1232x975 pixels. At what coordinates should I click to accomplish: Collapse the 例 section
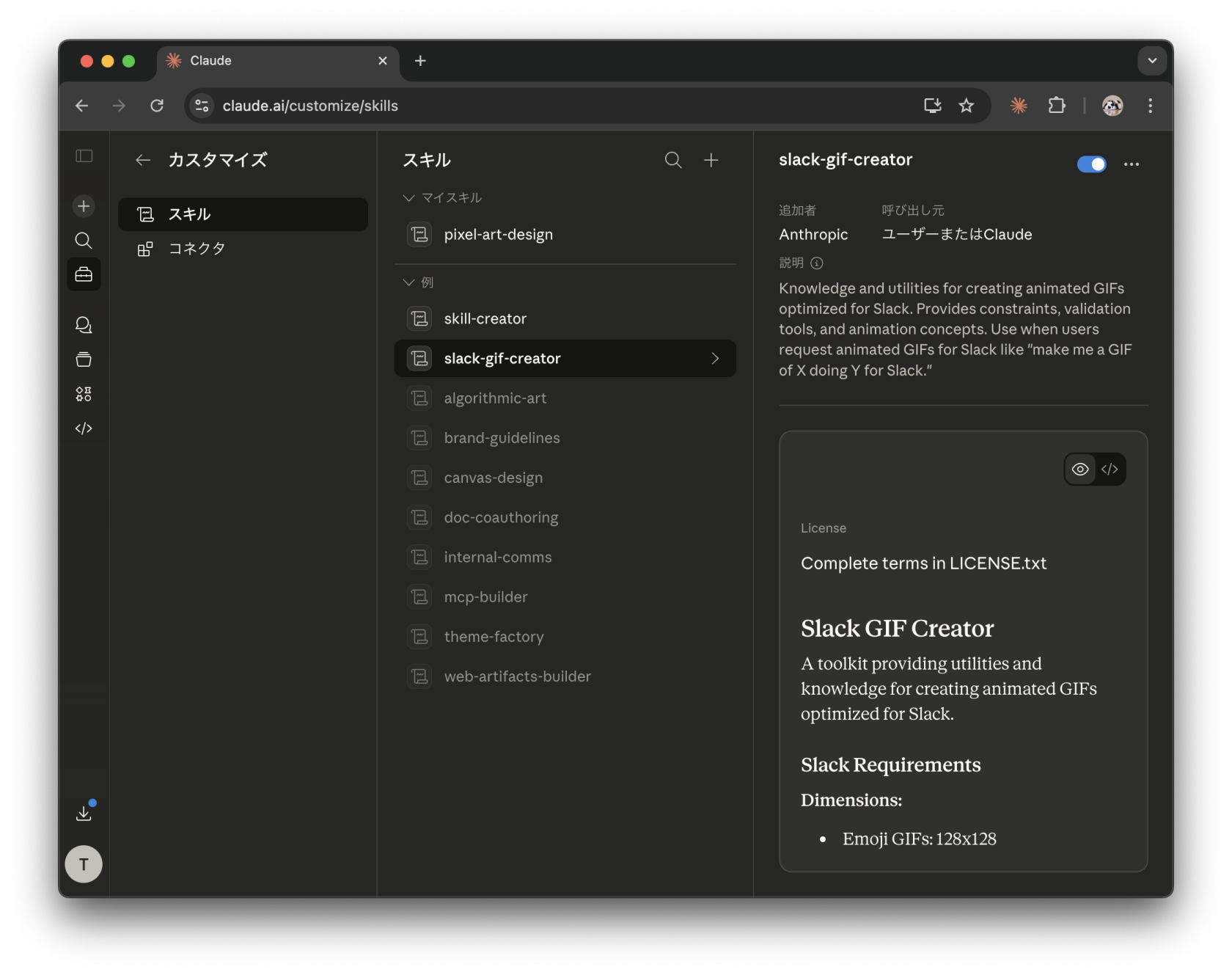(409, 282)
